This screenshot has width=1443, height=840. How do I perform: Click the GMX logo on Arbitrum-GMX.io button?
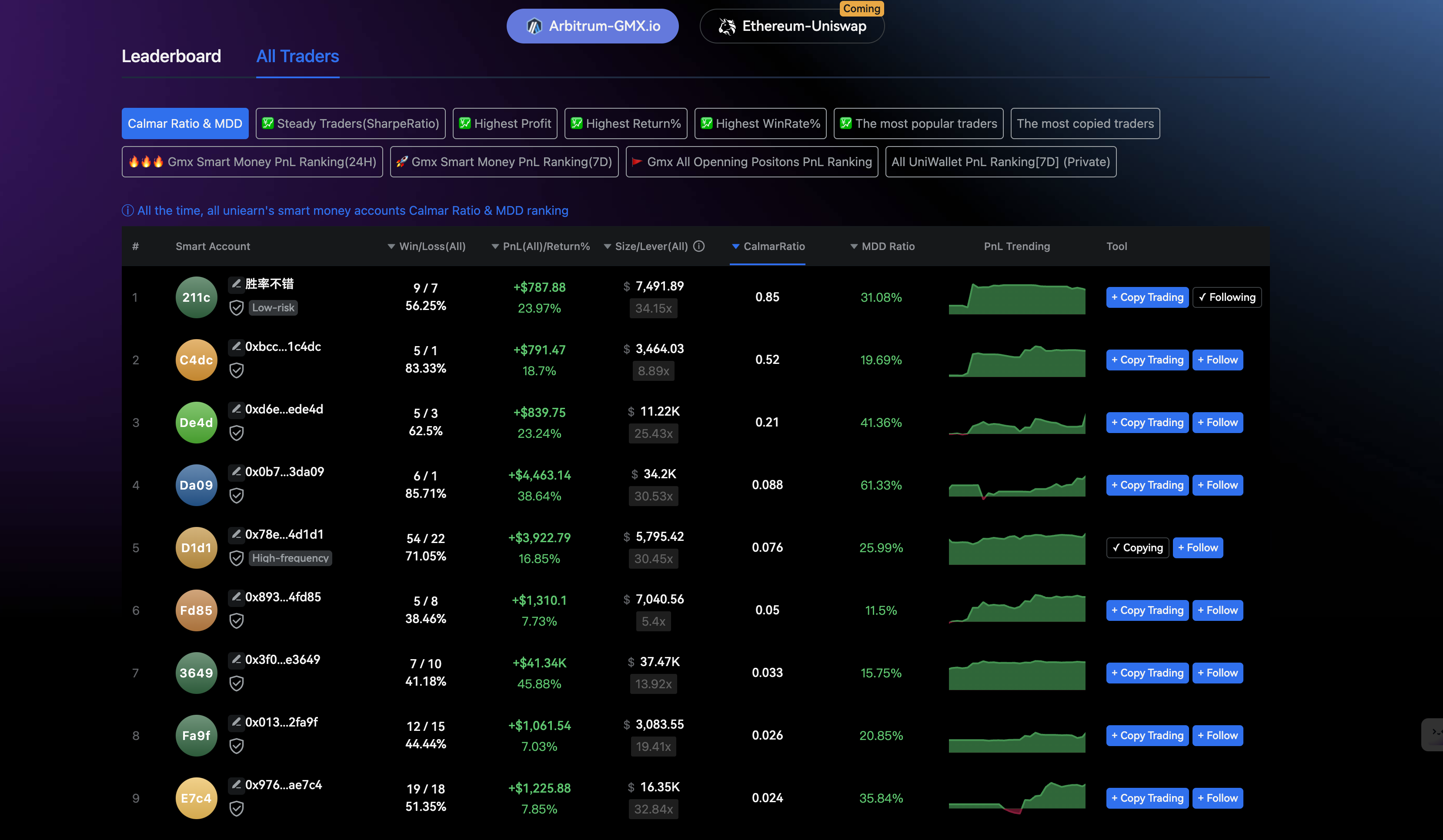(535, 26)
